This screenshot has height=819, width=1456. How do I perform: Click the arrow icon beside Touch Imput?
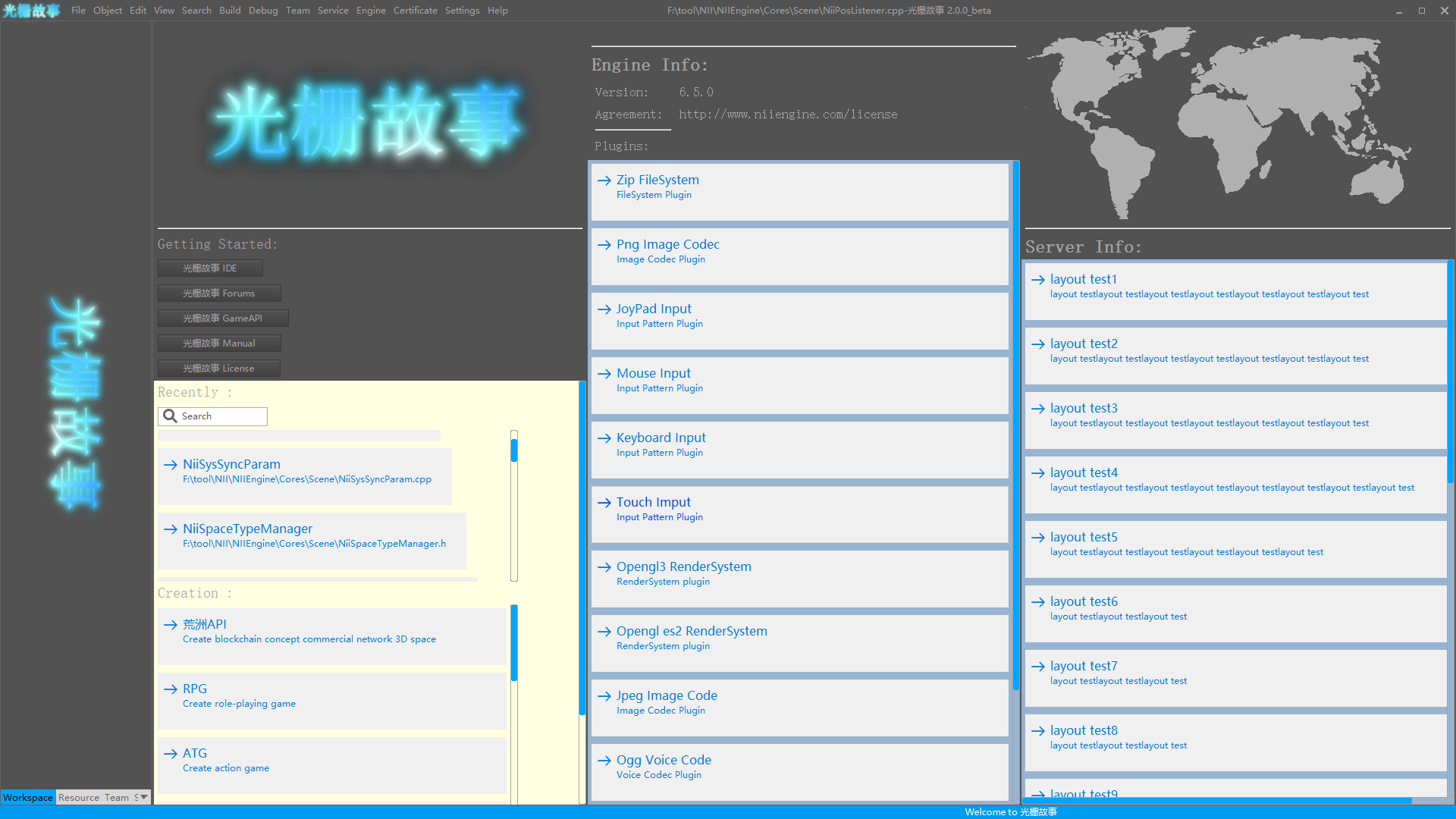(x=604, y=503)
